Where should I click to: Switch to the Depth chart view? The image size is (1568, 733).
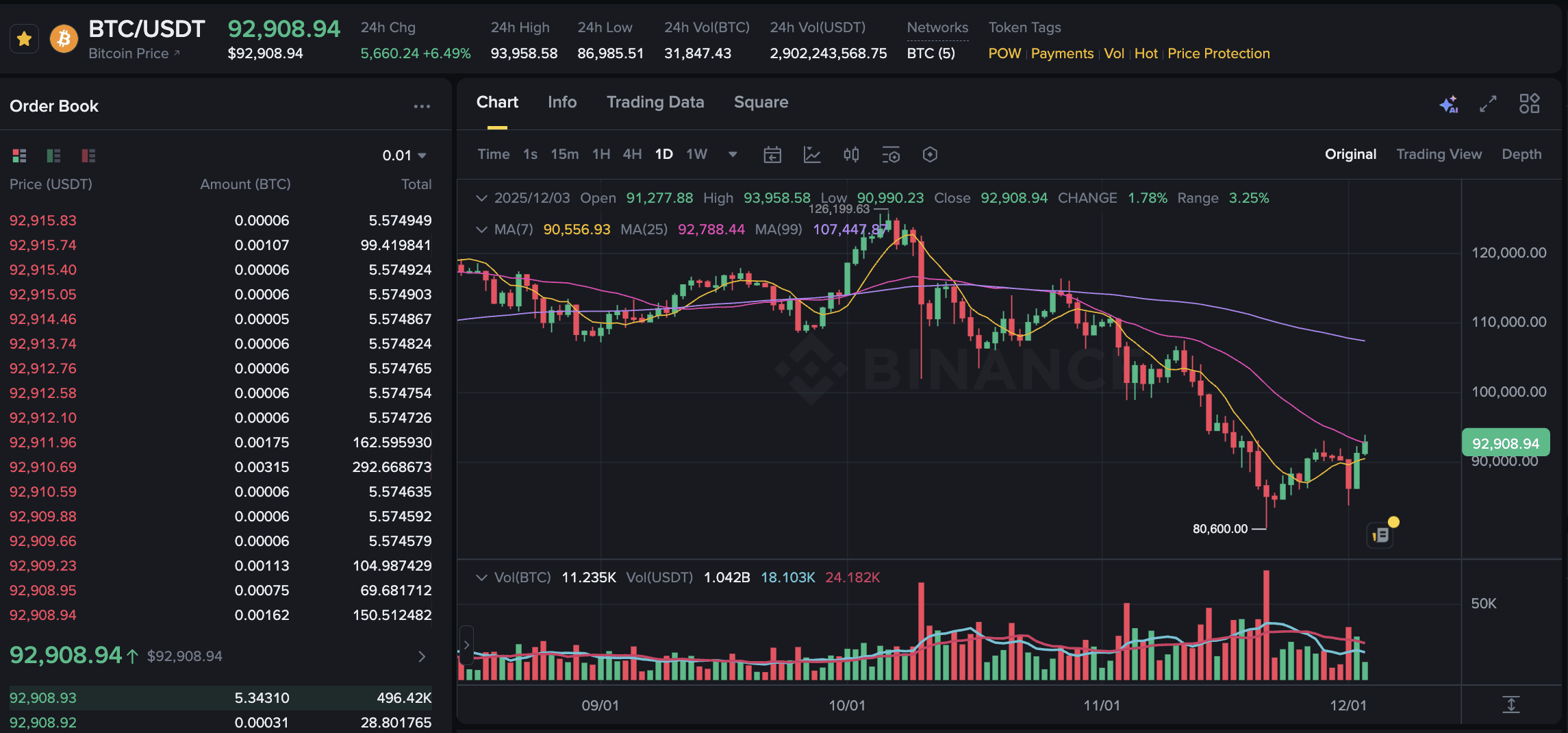[x=1521, y=154]
